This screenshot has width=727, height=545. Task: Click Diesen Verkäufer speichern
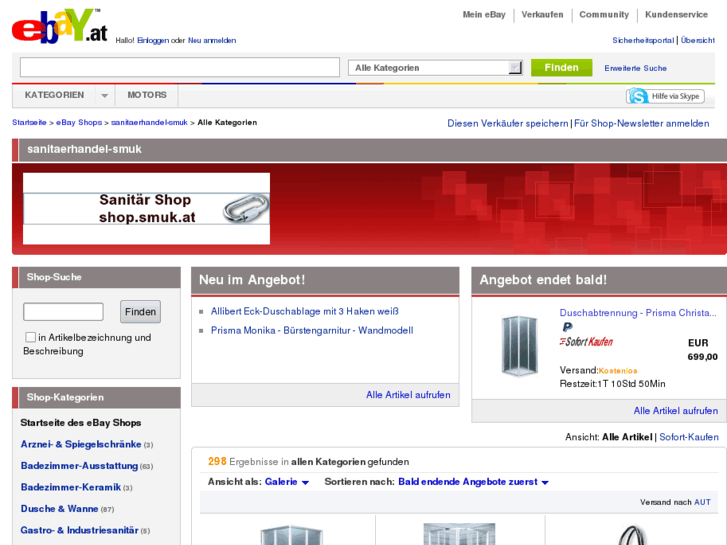pos(508,123)
